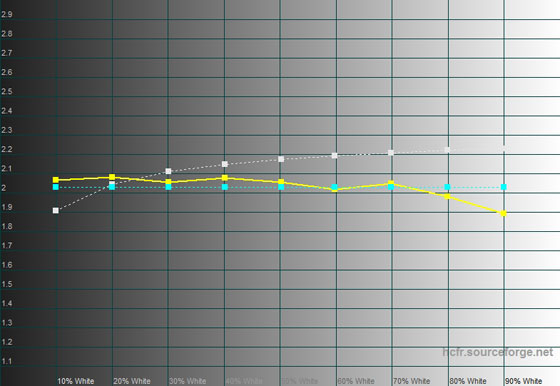Click the 1.1 gamma axis label
560x386 pixels.
7,361
